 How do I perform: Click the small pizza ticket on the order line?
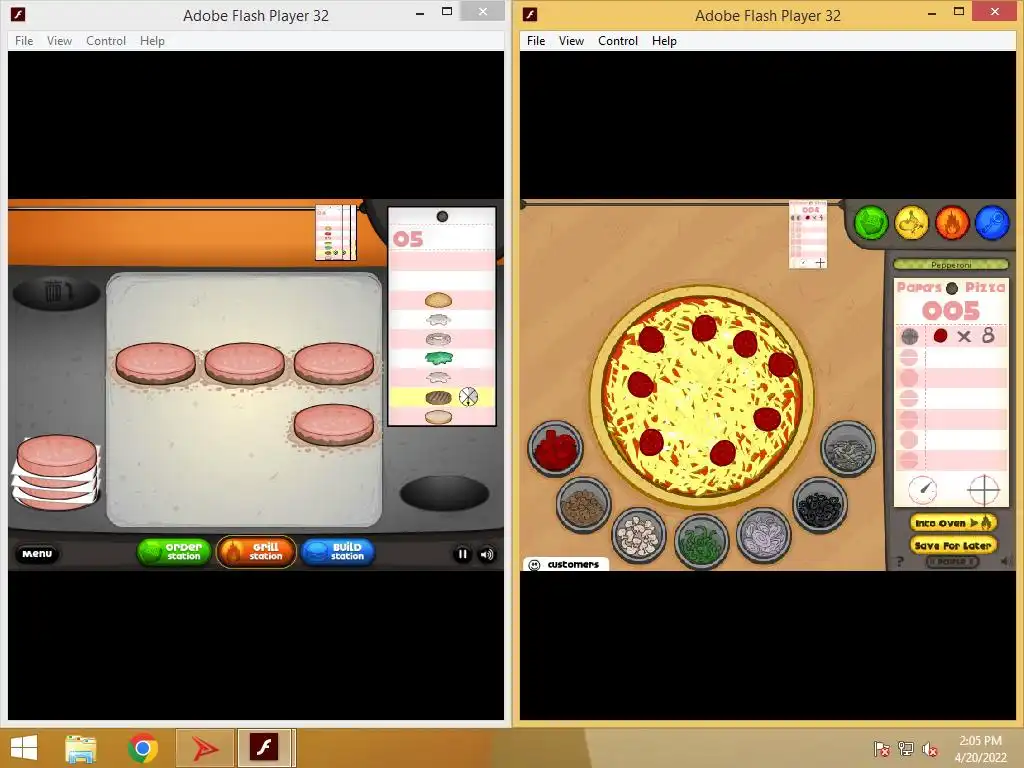808,234
